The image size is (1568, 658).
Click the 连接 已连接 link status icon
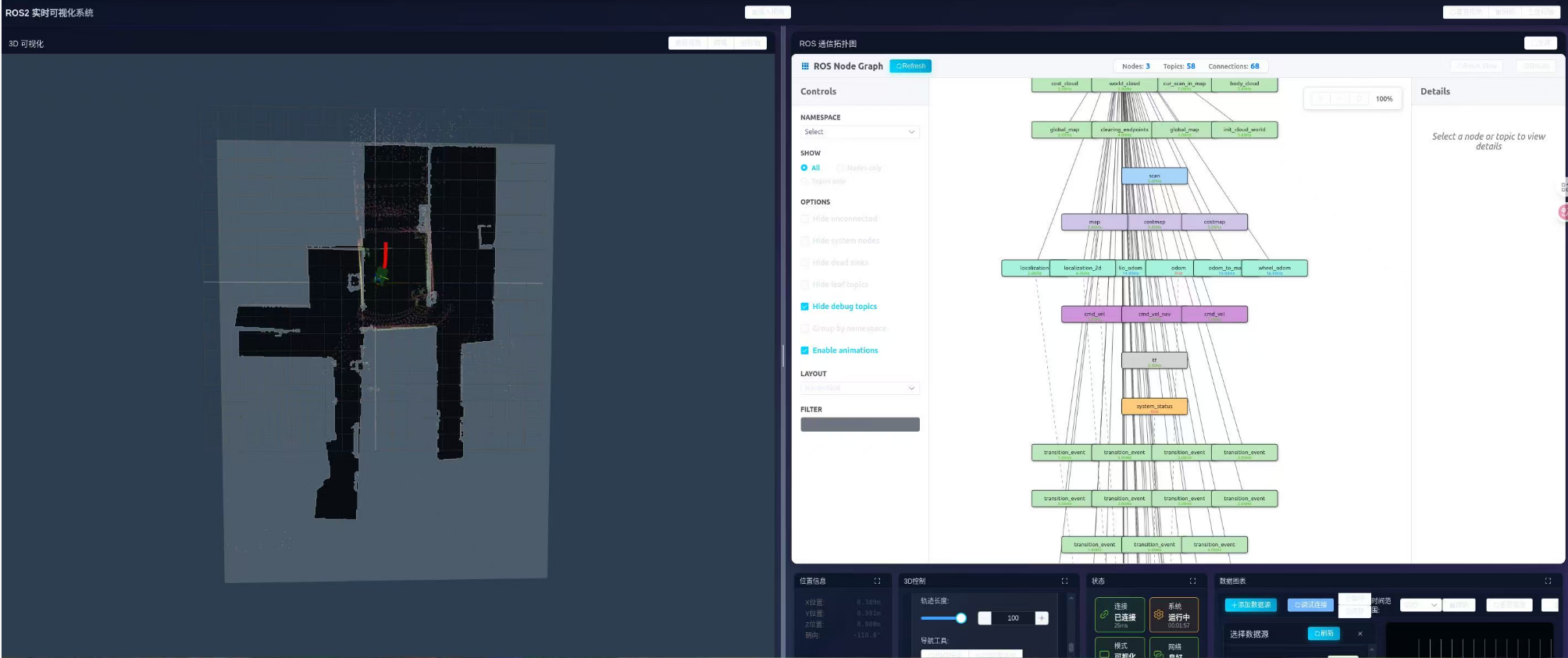[x=1104, y=614]
